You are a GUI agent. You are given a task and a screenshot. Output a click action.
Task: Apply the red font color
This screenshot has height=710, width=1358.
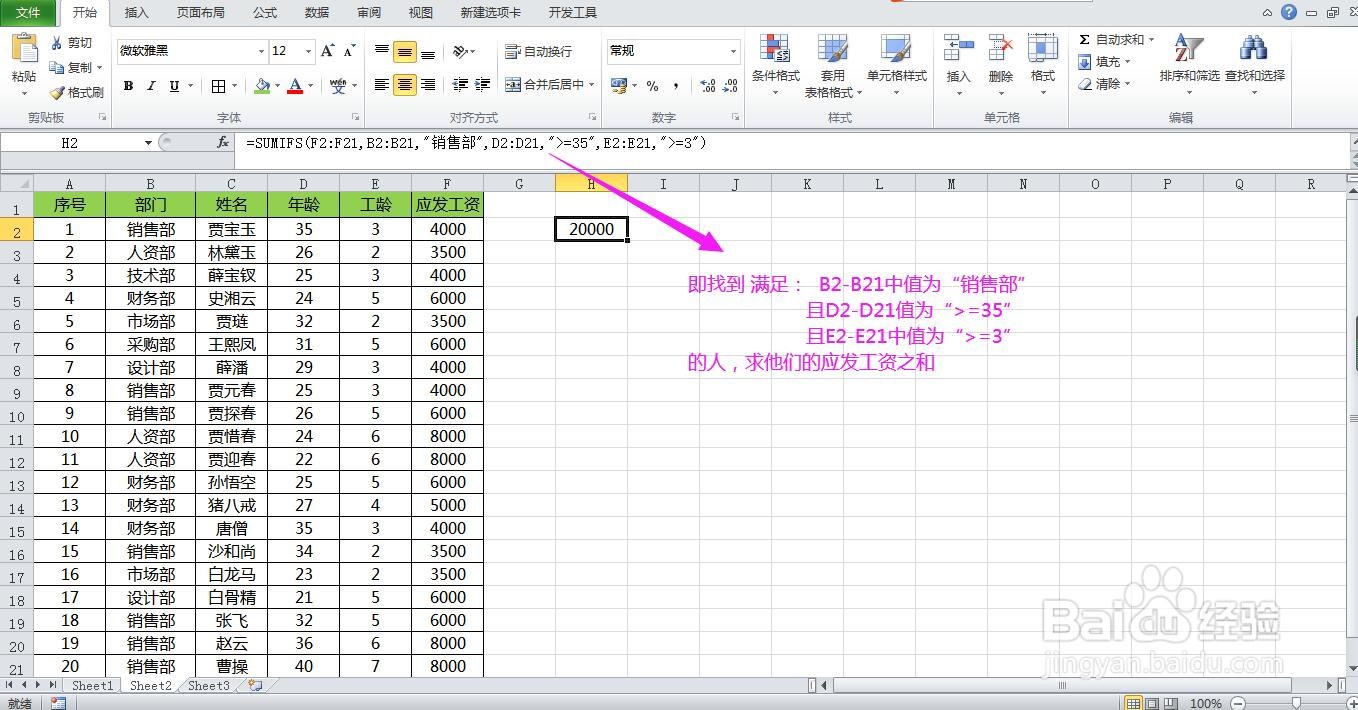click(x=294, y=86)
